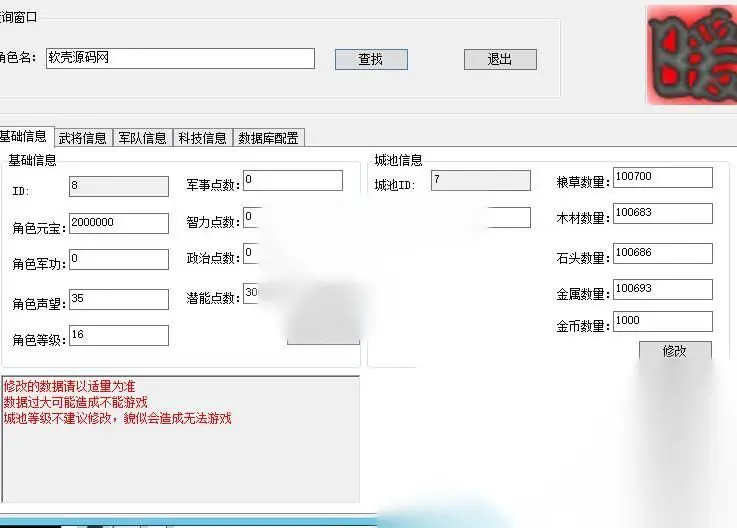Open the 军队信息 tab
Screen dimensions: 737x528
tap(143, 138)
